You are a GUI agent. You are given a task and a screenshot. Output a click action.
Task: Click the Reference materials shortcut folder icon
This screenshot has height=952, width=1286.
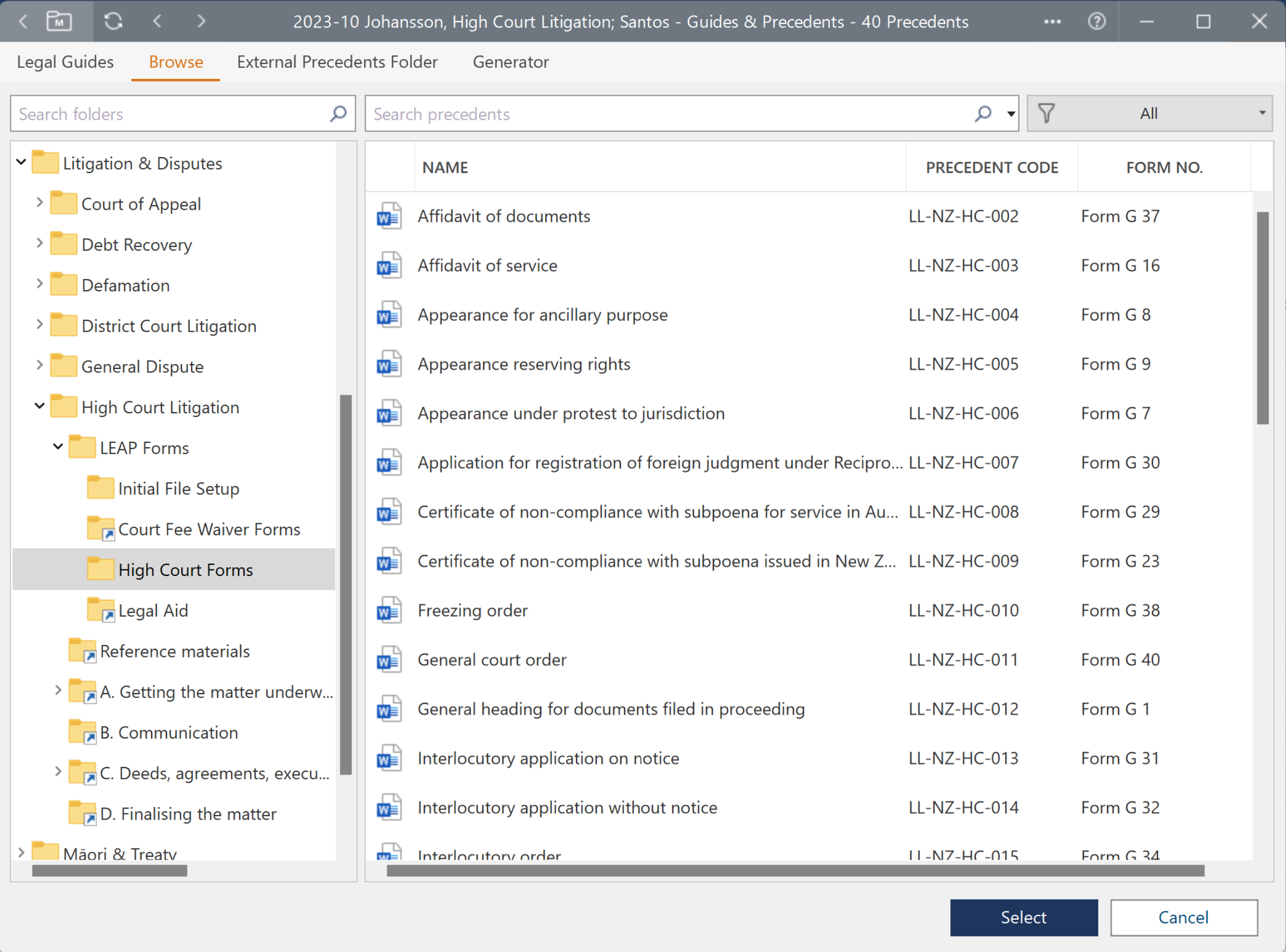point(82,650)
